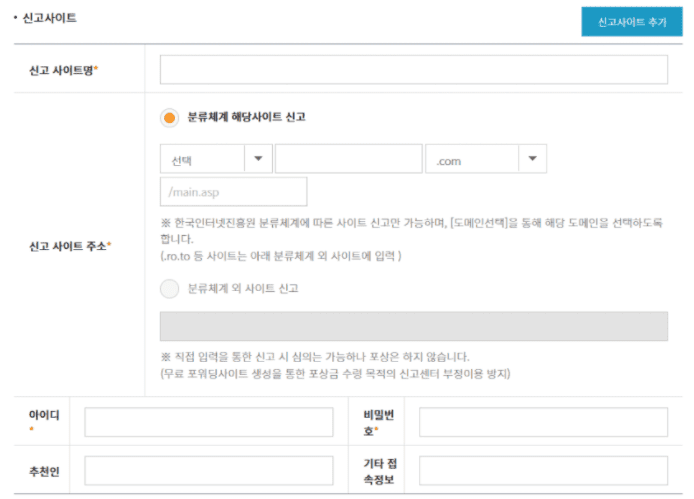Click the 신고사이트 추가 button
694x499 pixels.
tap(632, 22)
